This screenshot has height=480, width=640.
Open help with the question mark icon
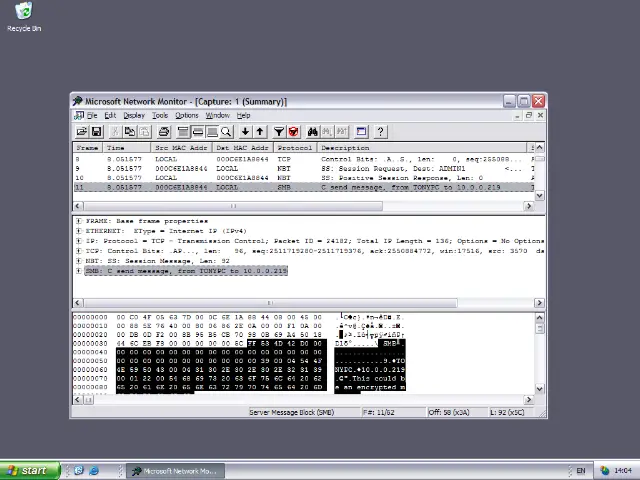(380, 131)
